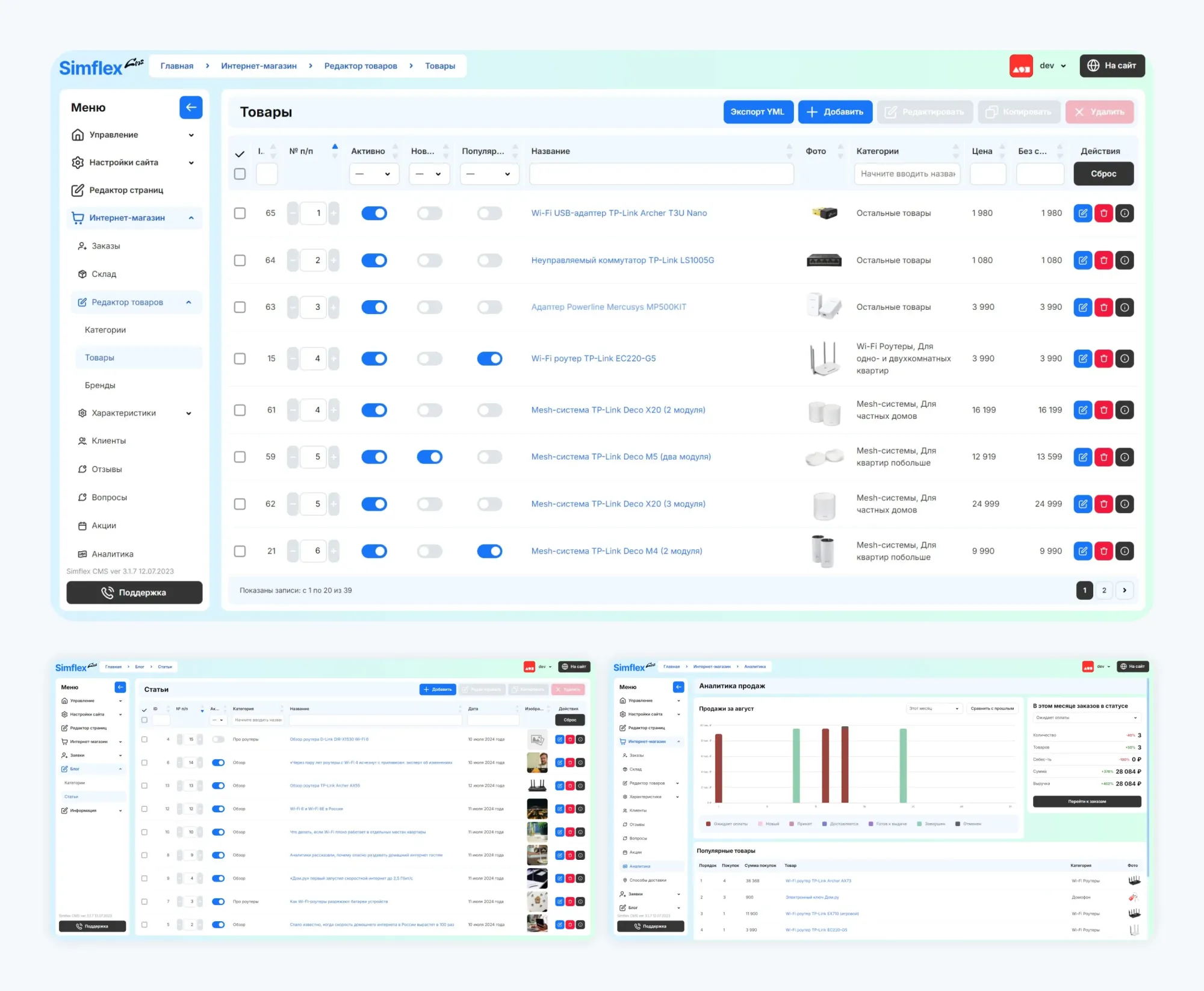Toggle Популярное switch for Deco M4 (2 модуля) row

click(489, 551)
